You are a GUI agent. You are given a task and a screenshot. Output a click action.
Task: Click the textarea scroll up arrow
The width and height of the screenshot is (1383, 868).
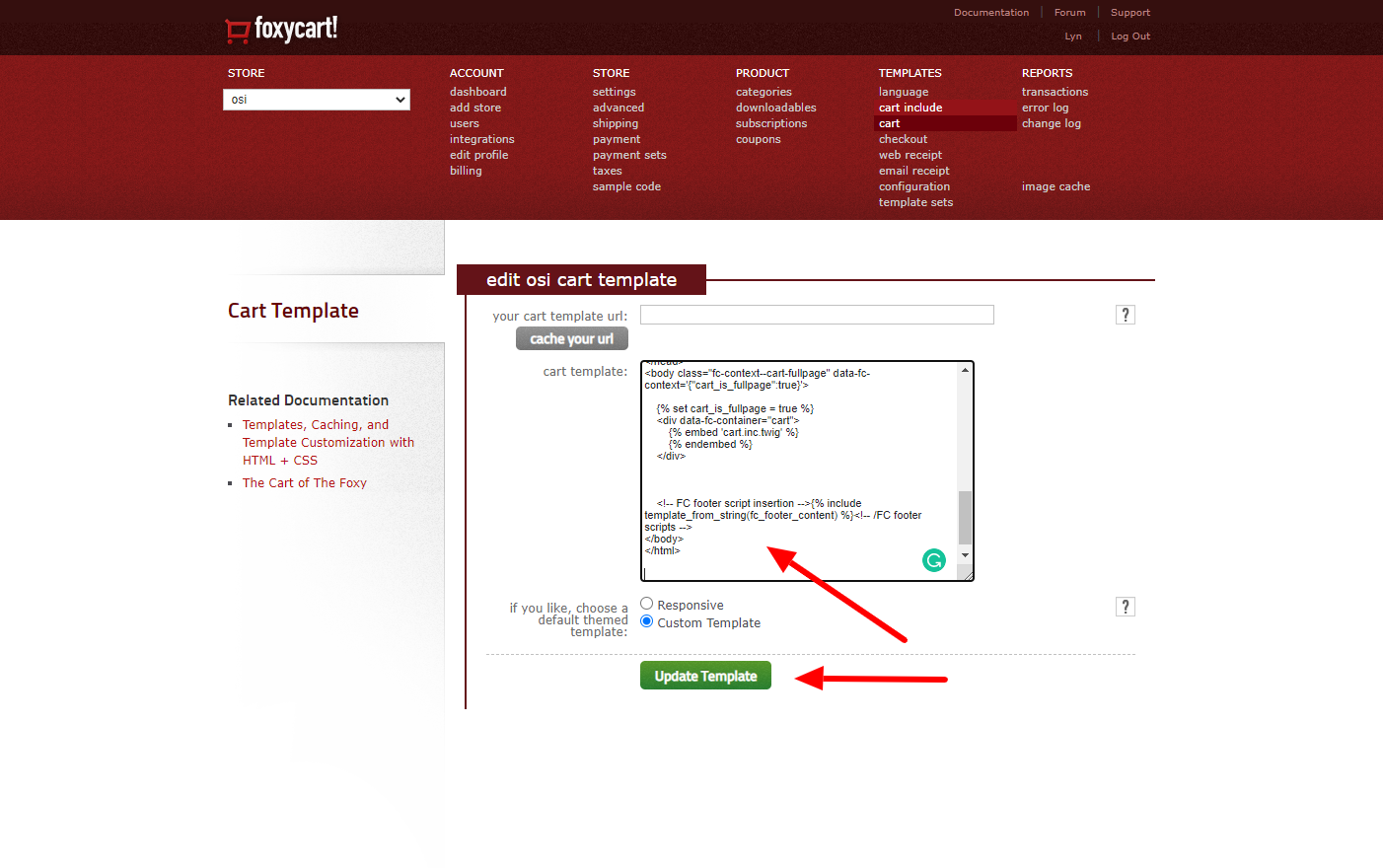965,370
